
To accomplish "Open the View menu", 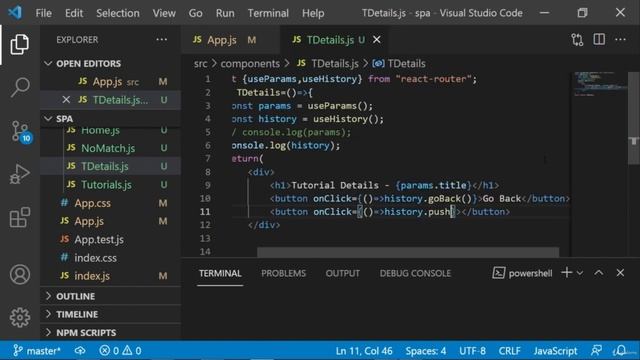I will pyautogui.click(x=164, y=13).
